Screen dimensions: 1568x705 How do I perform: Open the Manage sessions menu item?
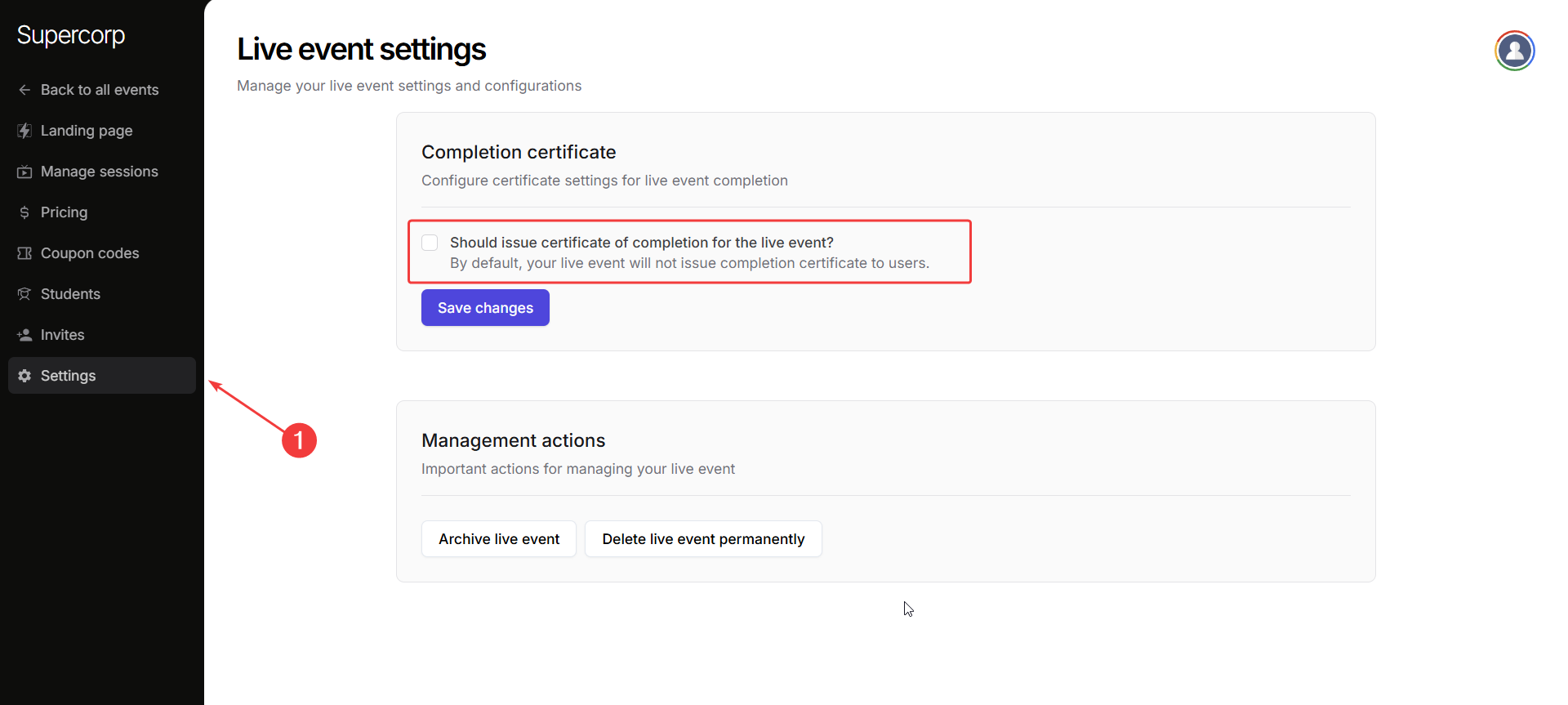(x=100, y=172)
